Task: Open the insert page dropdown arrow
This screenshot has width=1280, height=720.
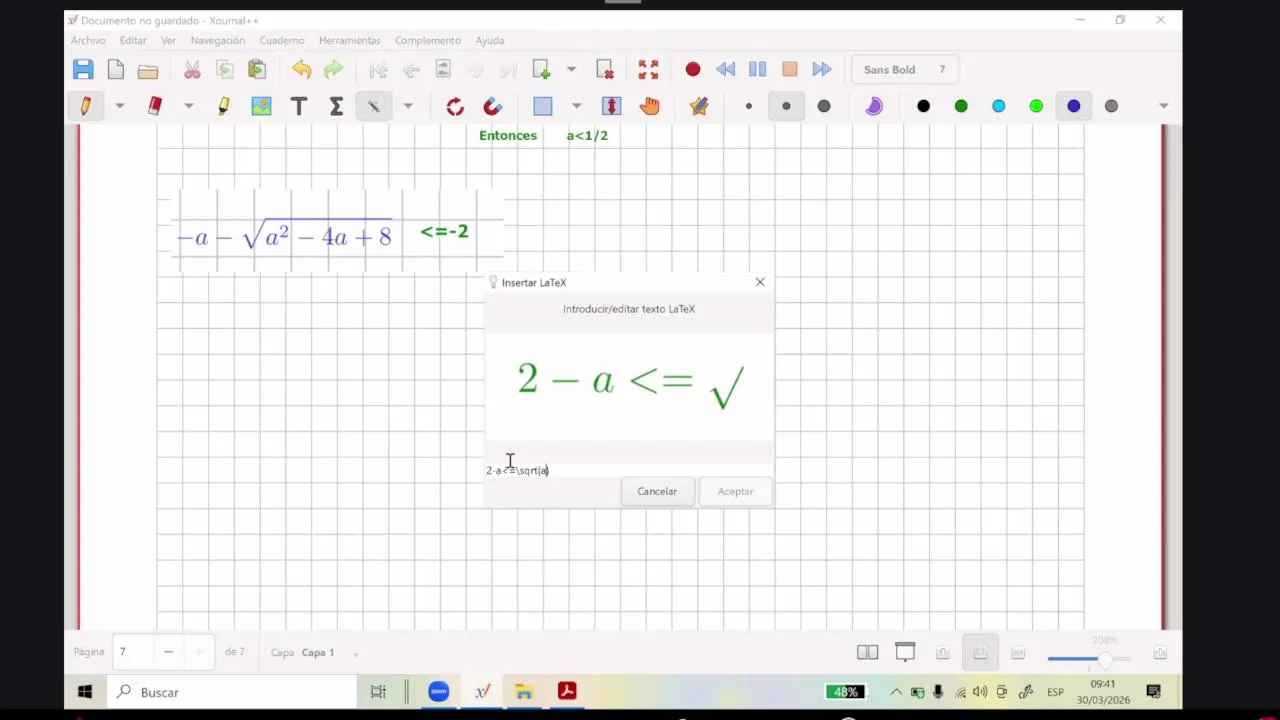Action: 571,69
